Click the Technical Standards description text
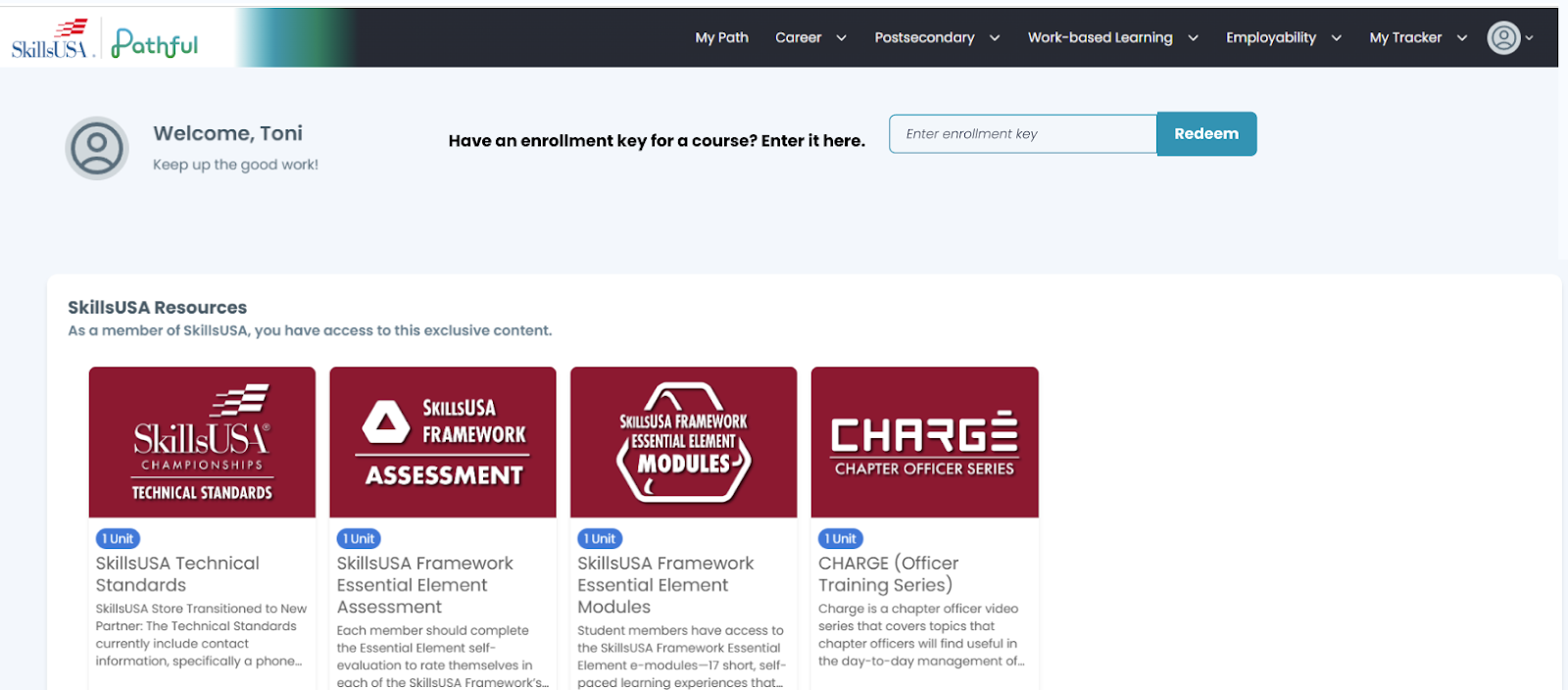The image size is (1568, 690). click(201, 635)
